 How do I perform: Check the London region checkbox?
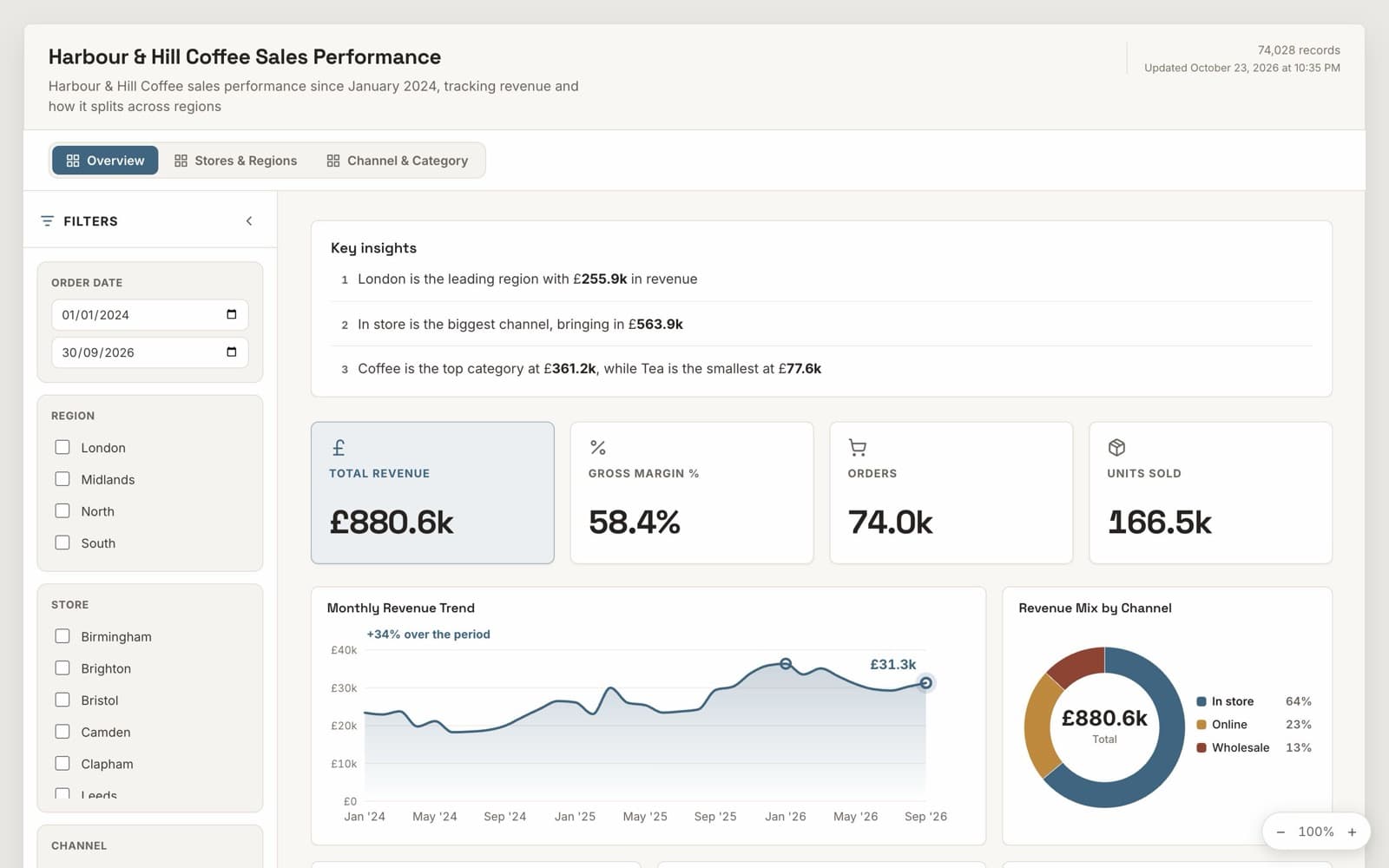tap(63, 447)
